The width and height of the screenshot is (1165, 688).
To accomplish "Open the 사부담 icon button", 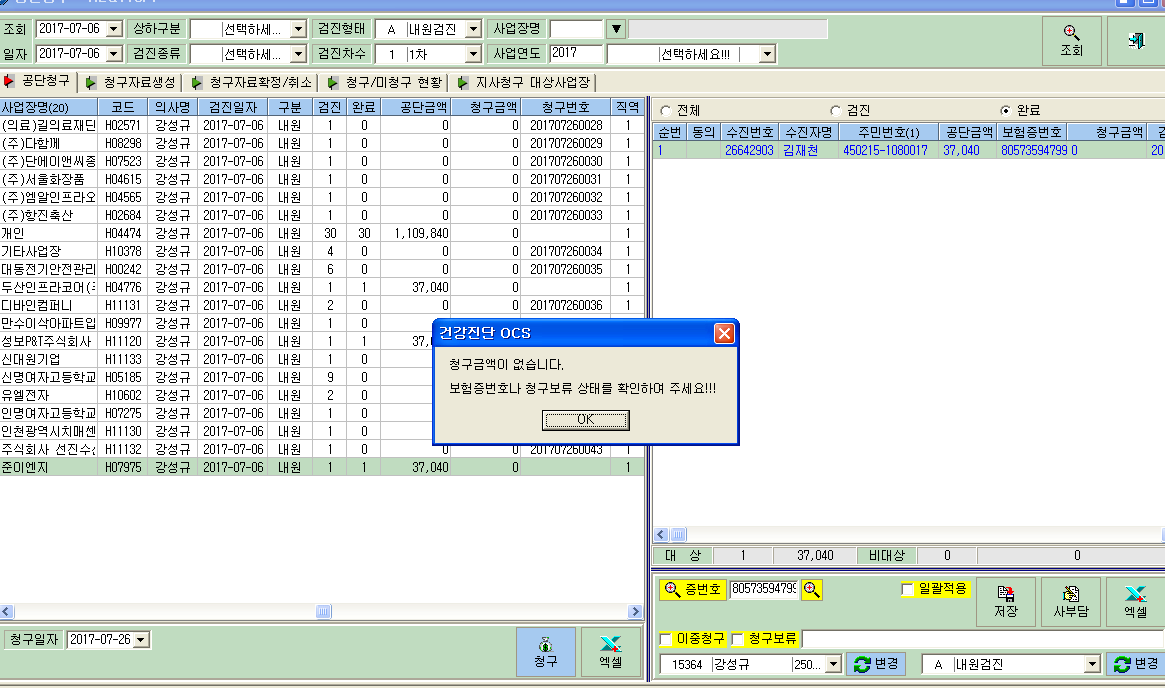I will (x=1071, y=602).
